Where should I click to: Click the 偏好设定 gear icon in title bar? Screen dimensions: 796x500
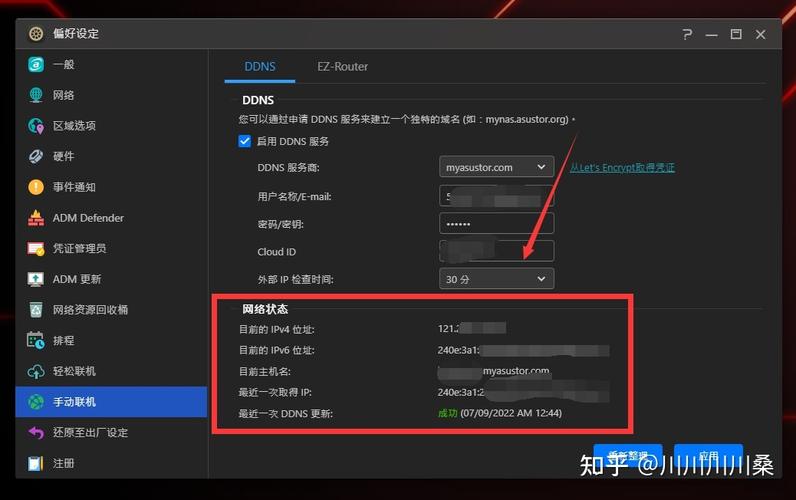[x=36, y=34]
